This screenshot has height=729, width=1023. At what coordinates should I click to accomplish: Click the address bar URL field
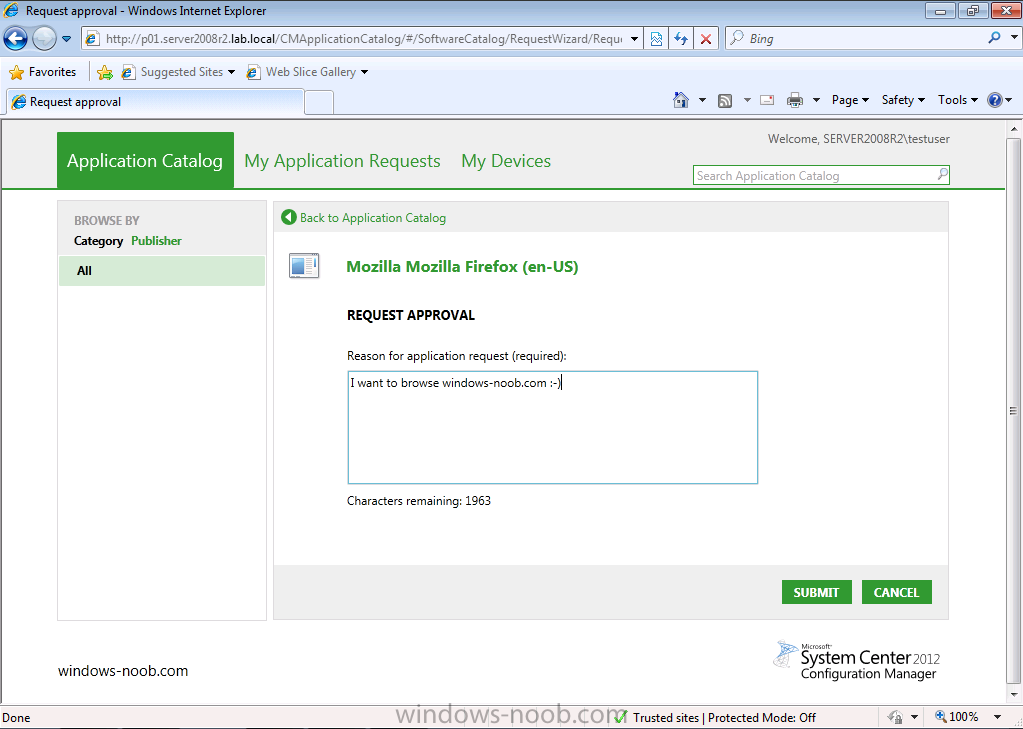point(364,39)
